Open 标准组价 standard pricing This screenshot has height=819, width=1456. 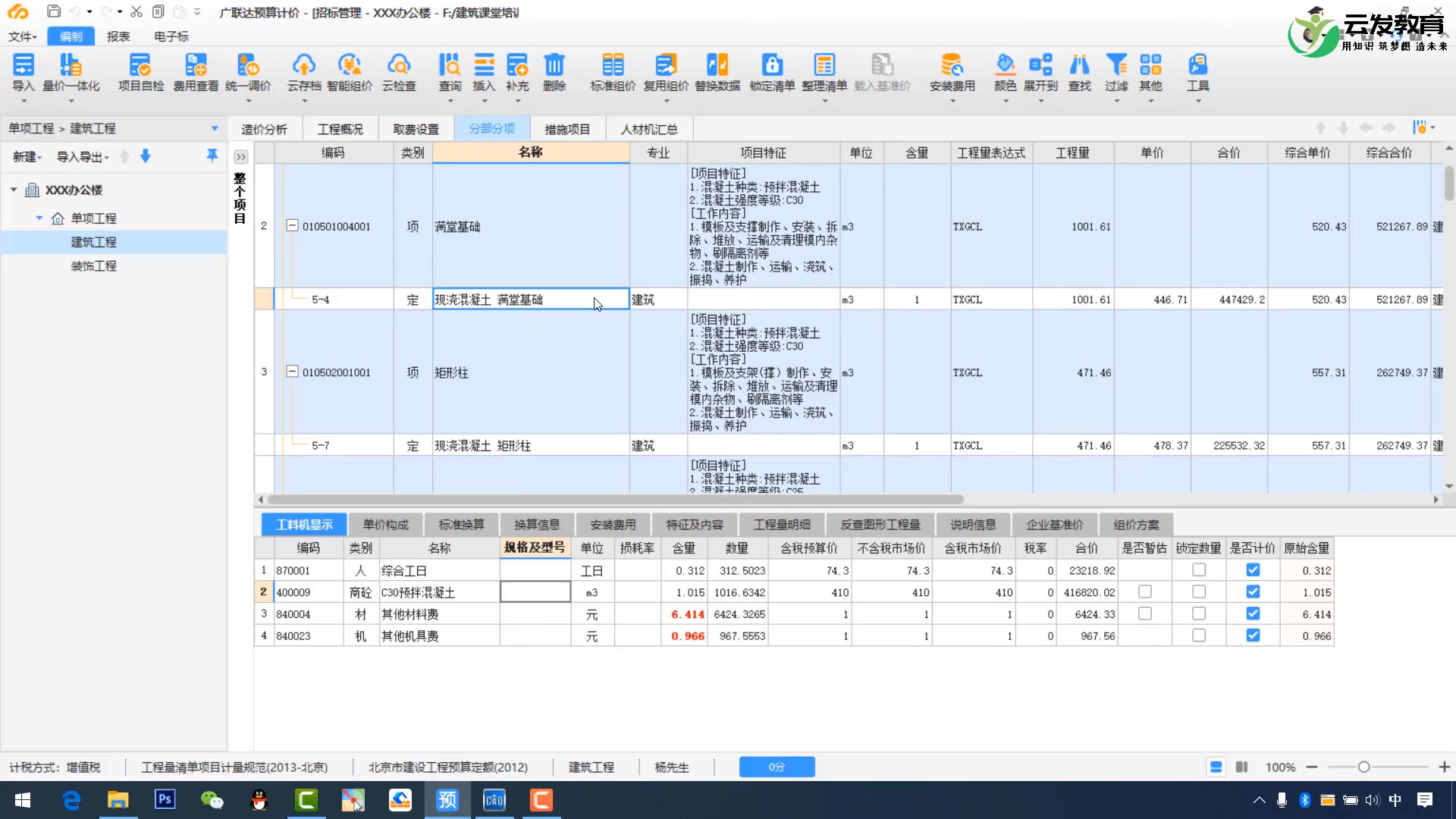(x=613, y=74)
